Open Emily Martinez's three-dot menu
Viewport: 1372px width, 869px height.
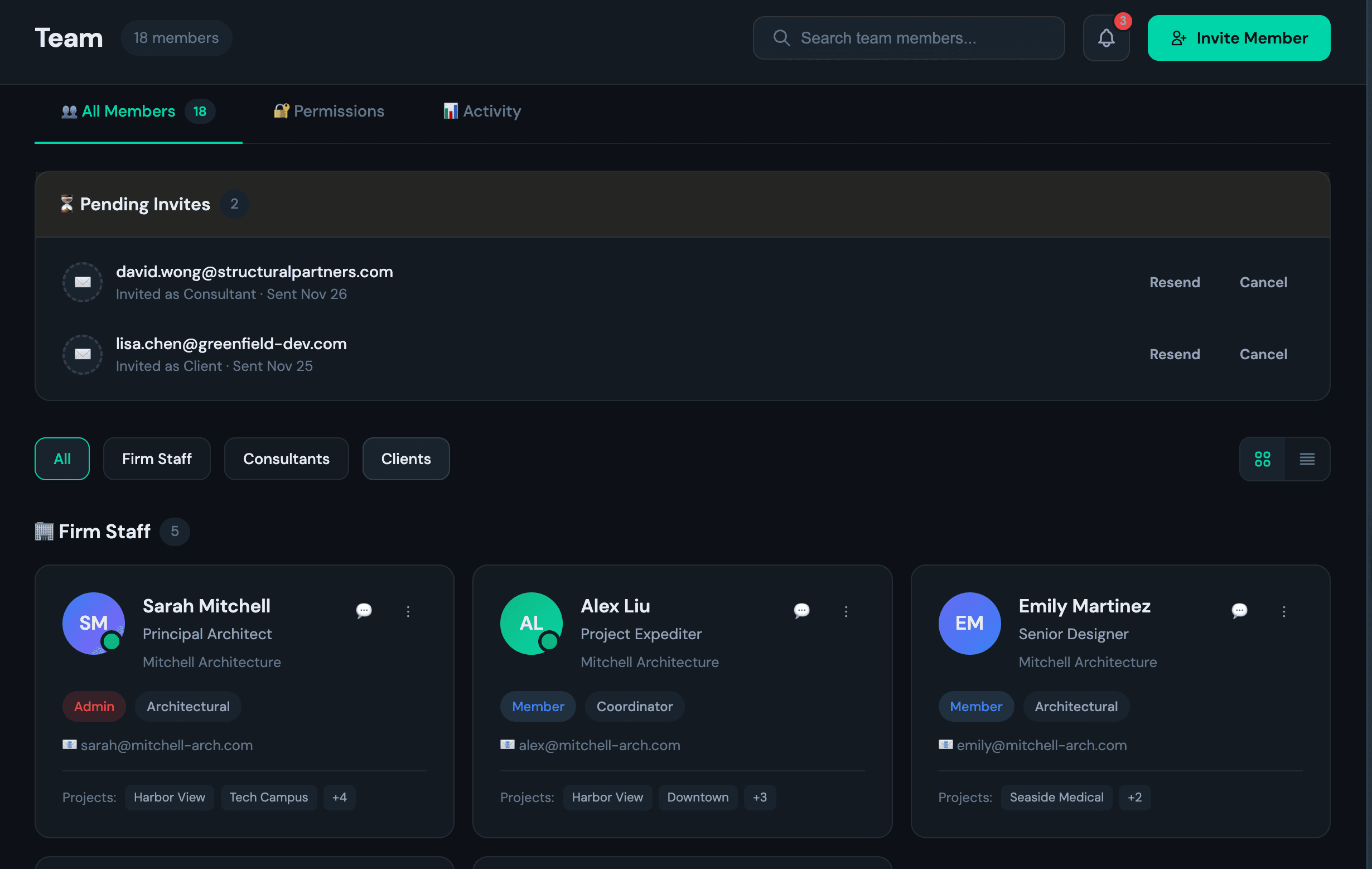point(1283,611)
